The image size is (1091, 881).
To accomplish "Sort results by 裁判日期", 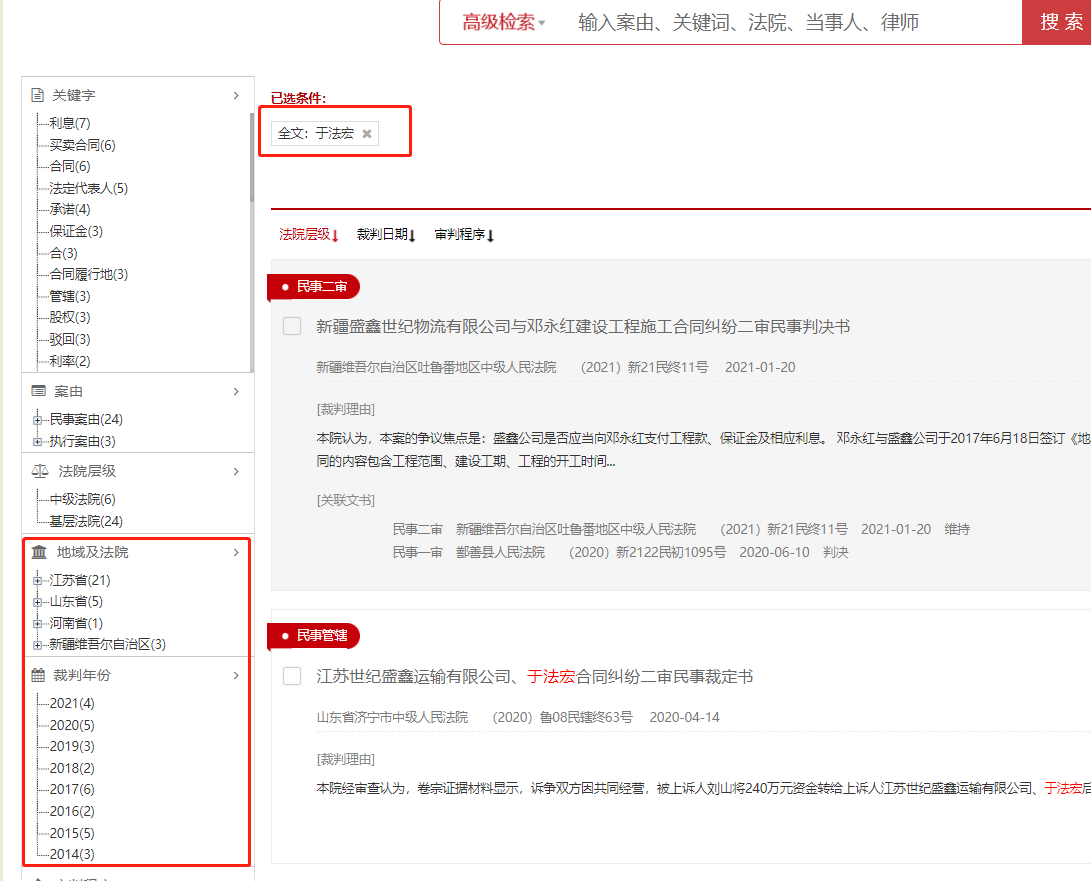I will point(386,235).
